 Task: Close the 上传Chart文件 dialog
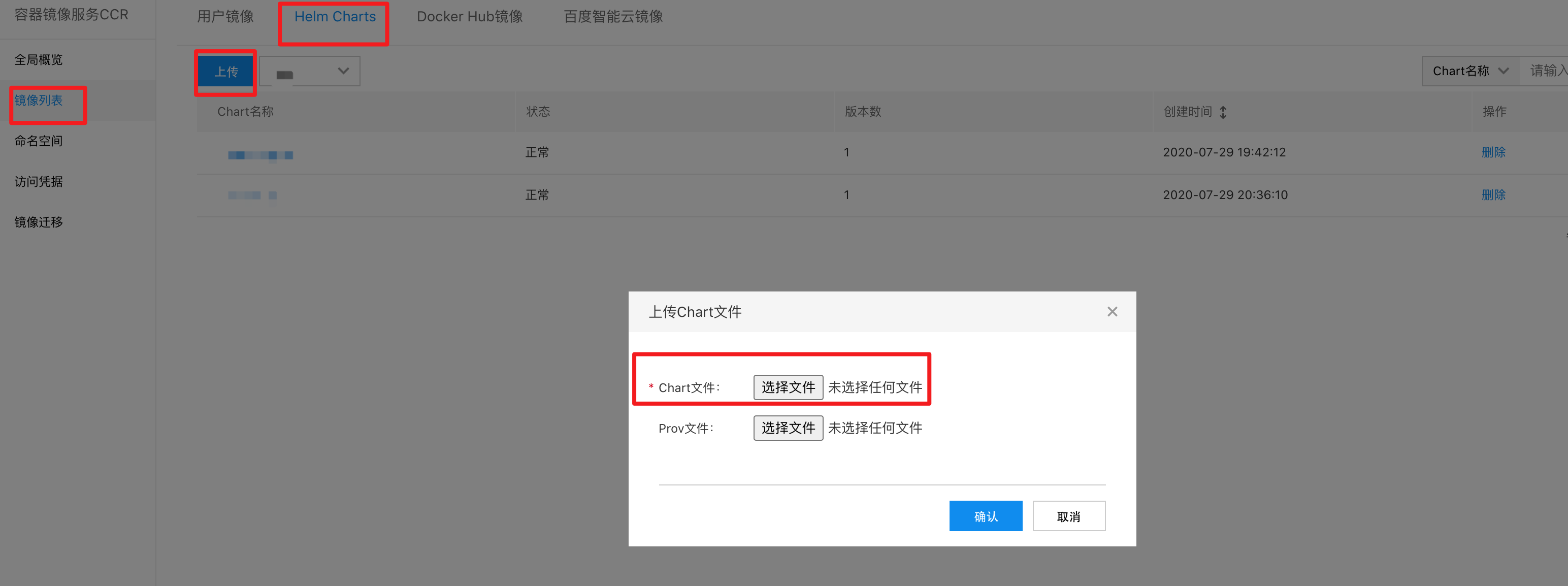pos(1112,312)
